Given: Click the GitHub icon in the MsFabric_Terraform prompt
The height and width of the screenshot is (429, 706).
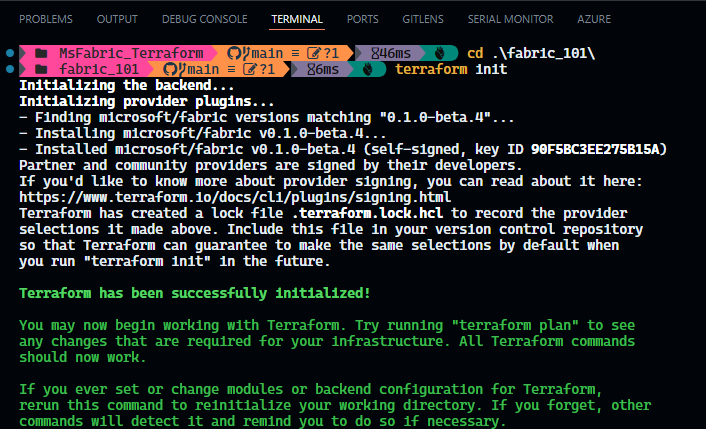Looking at the screenshot, I should click(234, 53).
